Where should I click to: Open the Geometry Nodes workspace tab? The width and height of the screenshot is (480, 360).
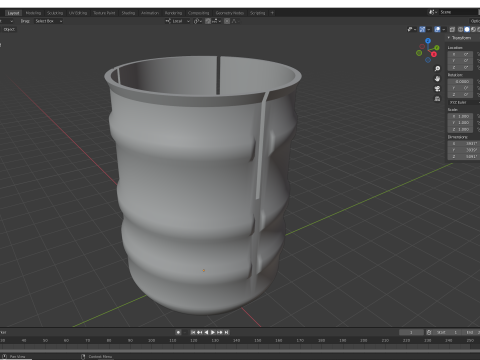pyautogui.click(x=230, y=13)
